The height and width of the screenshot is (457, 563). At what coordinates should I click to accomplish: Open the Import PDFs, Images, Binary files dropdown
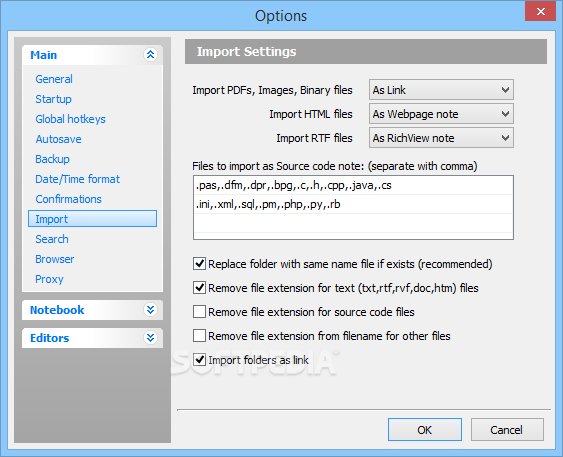[x=441, y=90]
